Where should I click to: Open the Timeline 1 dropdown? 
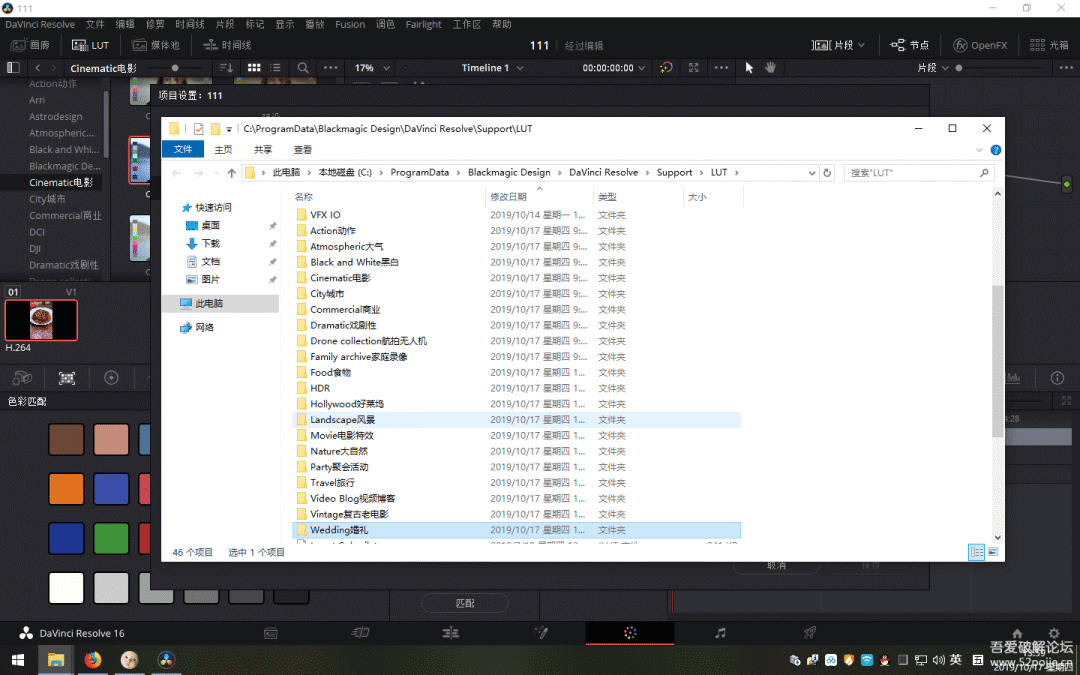[519, 68]
